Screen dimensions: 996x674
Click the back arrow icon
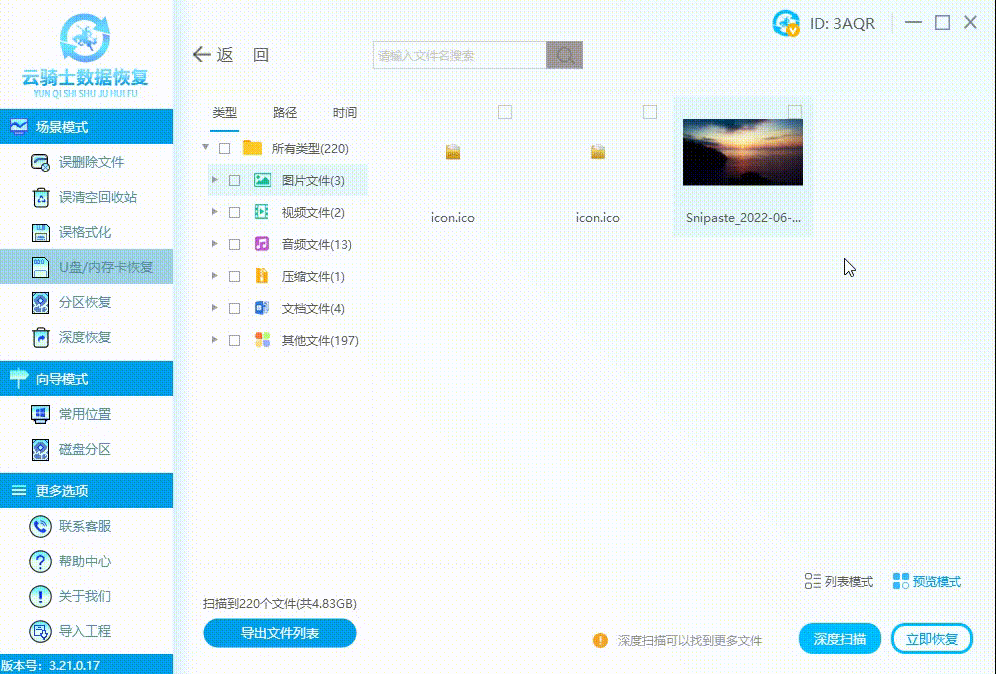(201, 55)
